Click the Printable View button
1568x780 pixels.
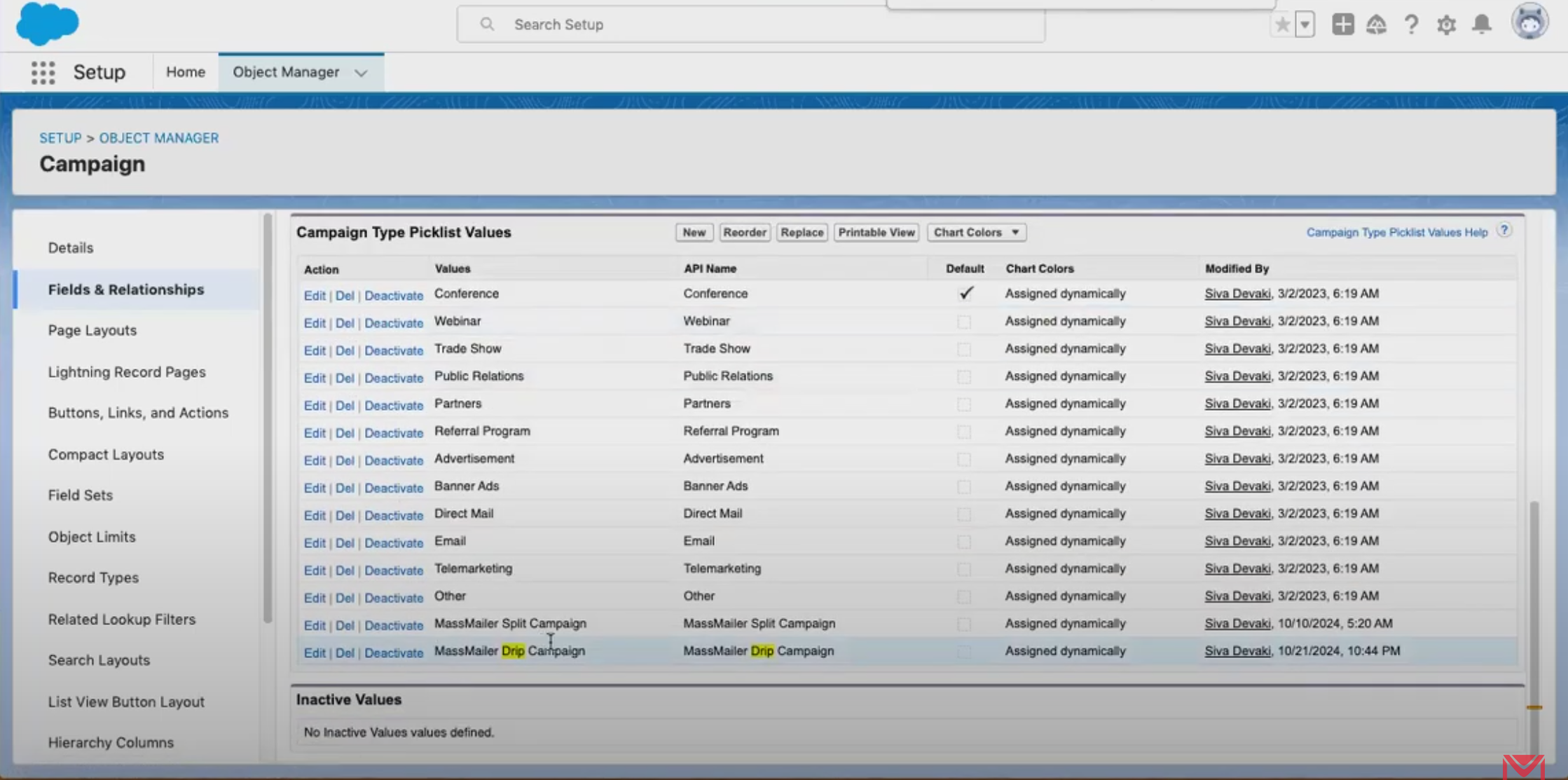click(876, 233)
